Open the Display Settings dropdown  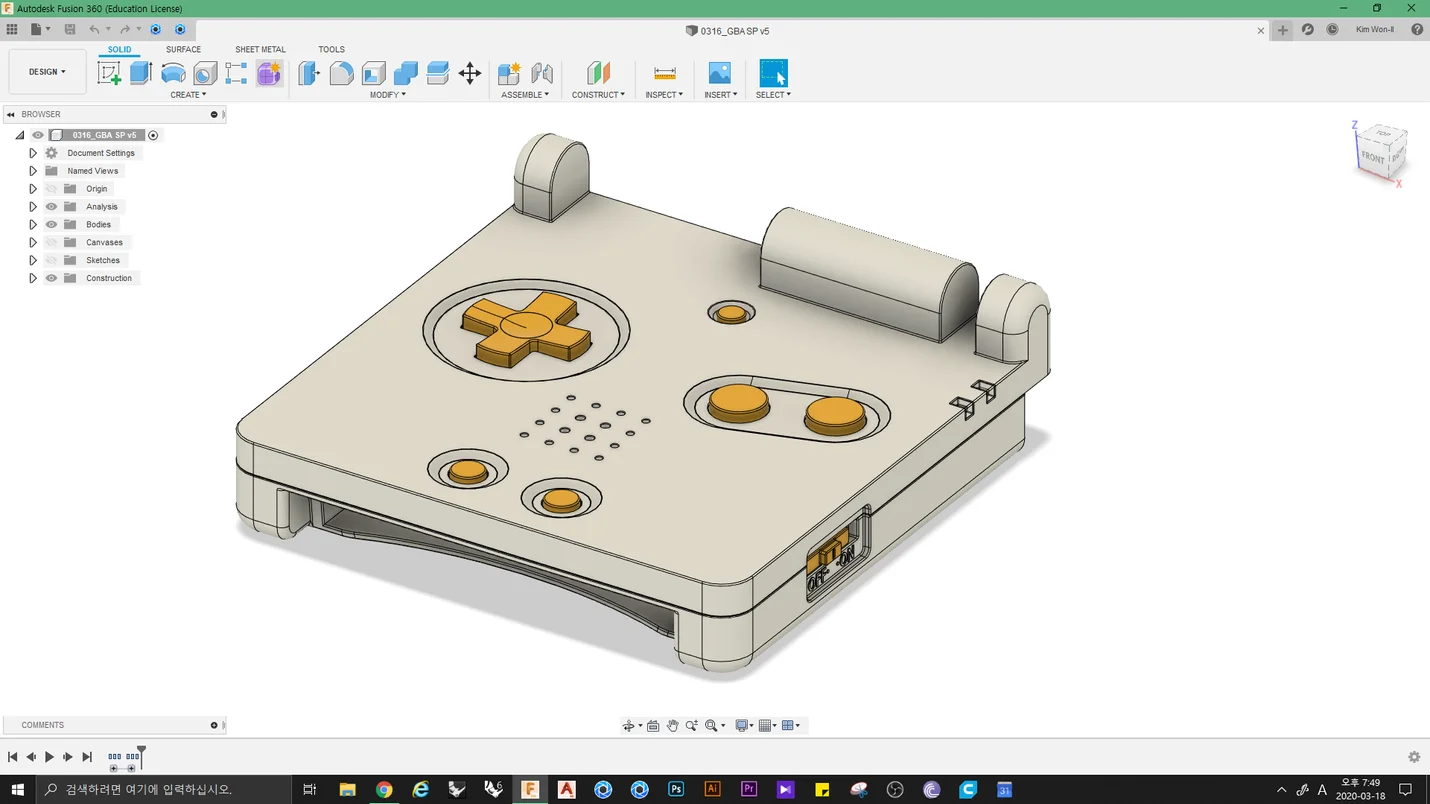(744, 726)
